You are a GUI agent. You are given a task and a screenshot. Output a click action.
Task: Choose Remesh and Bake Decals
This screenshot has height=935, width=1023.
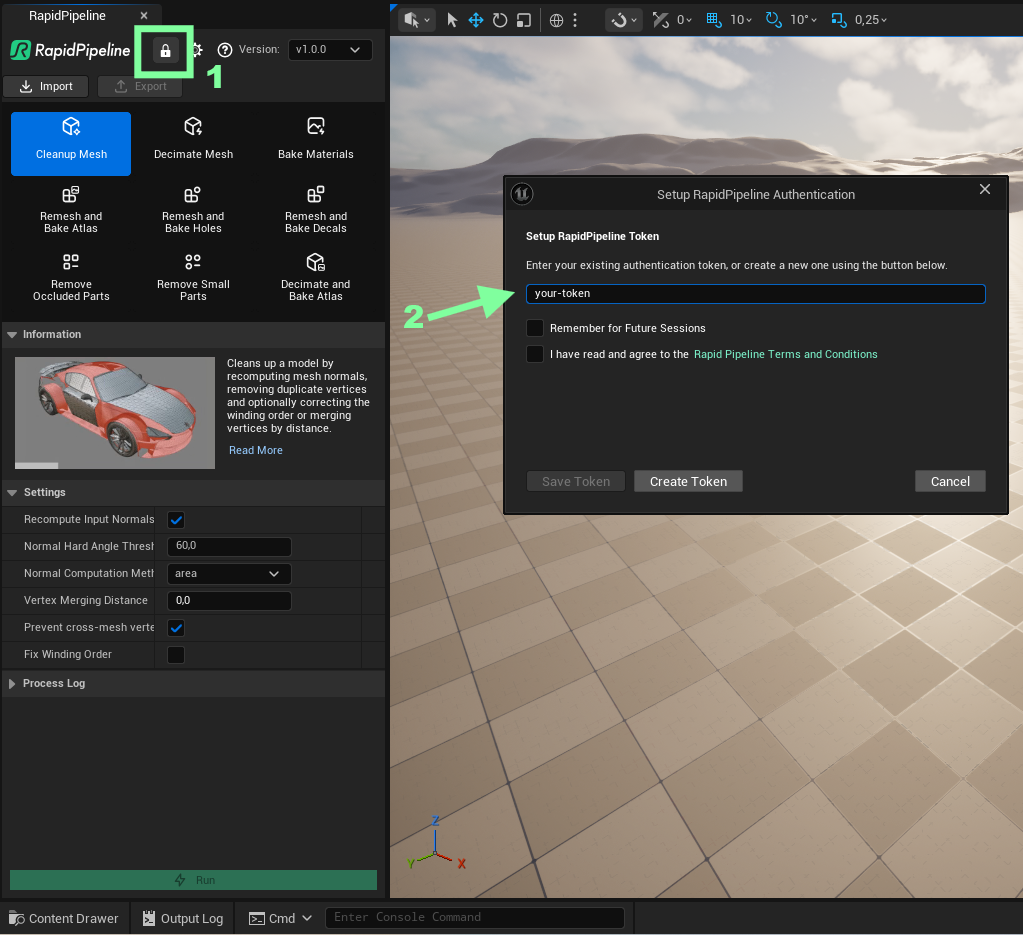316,210
